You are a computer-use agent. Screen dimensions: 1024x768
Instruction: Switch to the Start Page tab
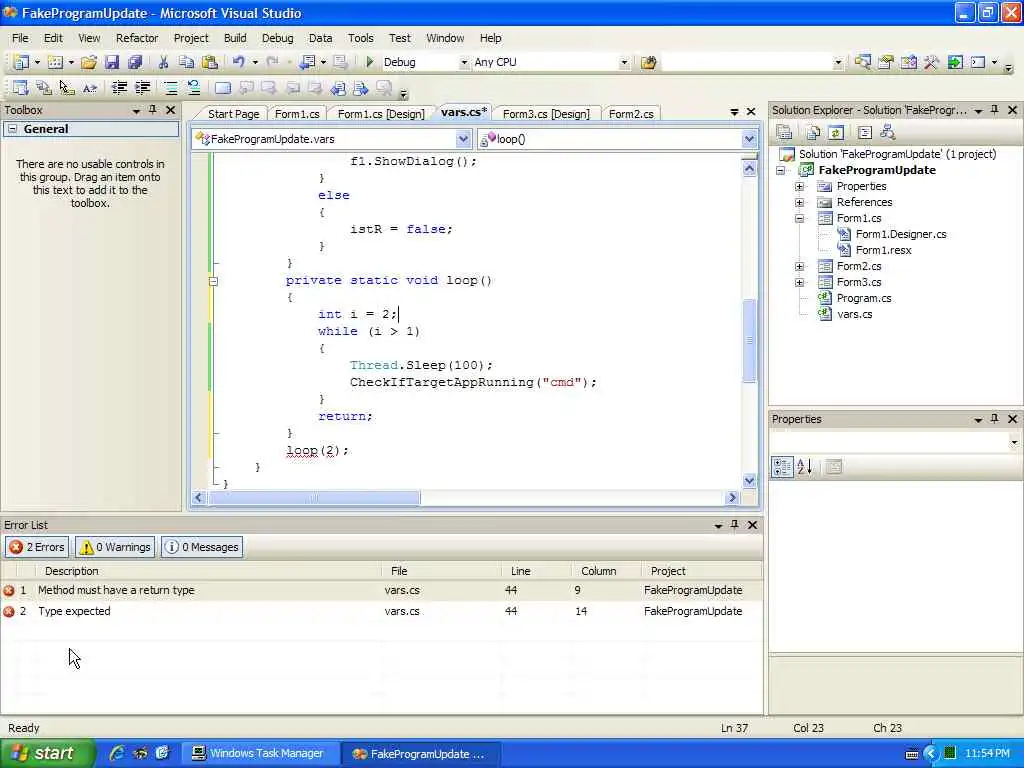click(233, 114)
